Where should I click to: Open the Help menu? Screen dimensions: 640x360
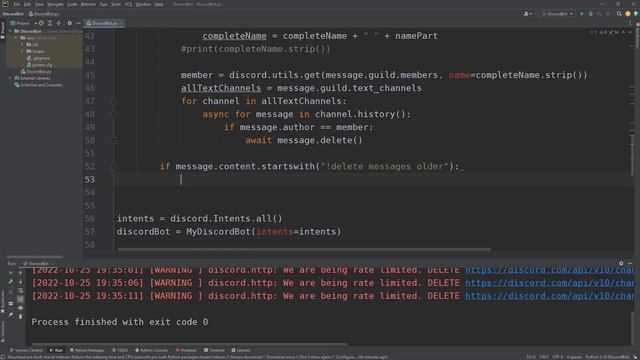(x=159, y=4)
